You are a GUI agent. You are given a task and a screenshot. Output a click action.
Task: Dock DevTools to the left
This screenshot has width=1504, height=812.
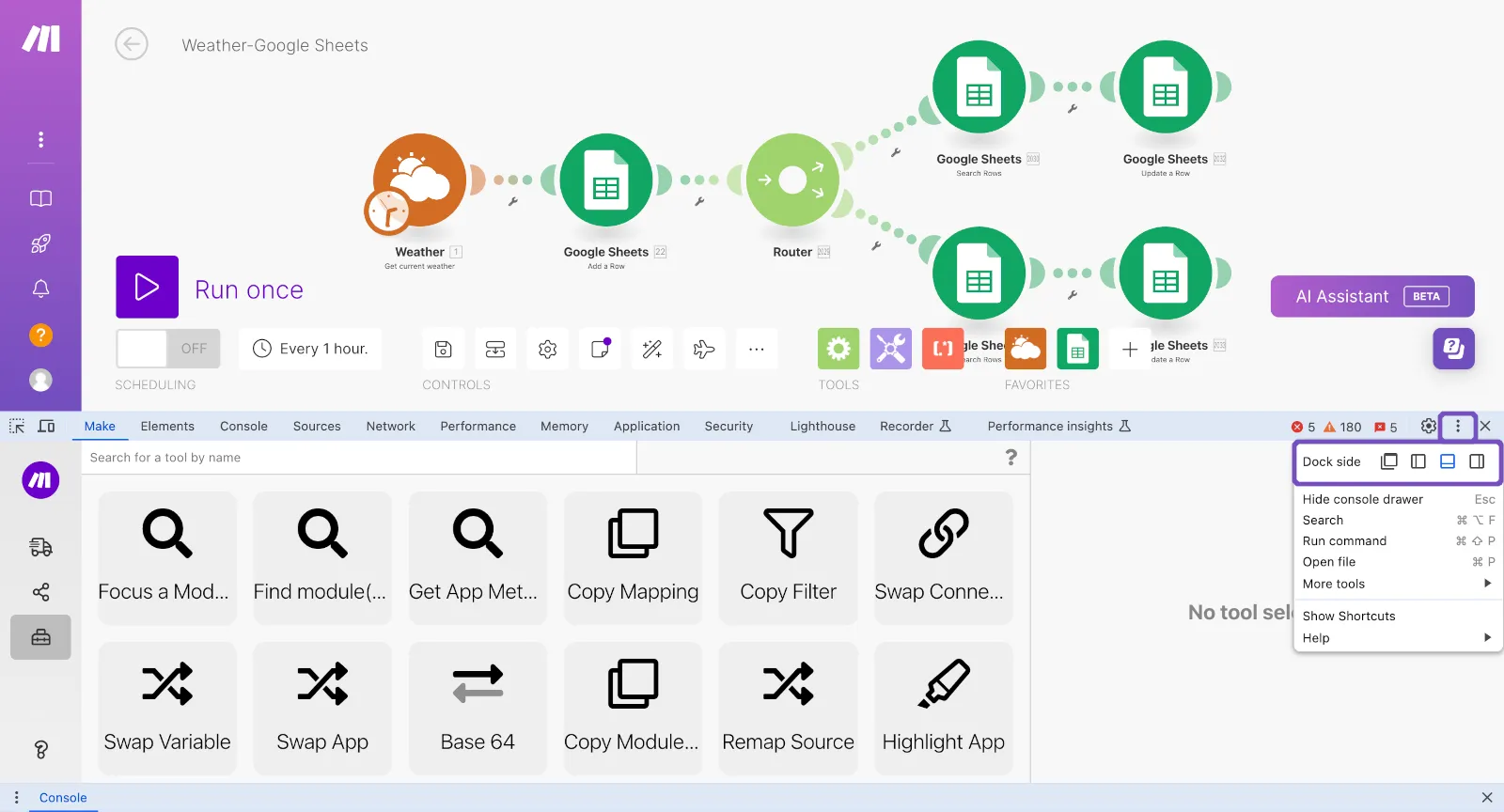(1418, 461)
